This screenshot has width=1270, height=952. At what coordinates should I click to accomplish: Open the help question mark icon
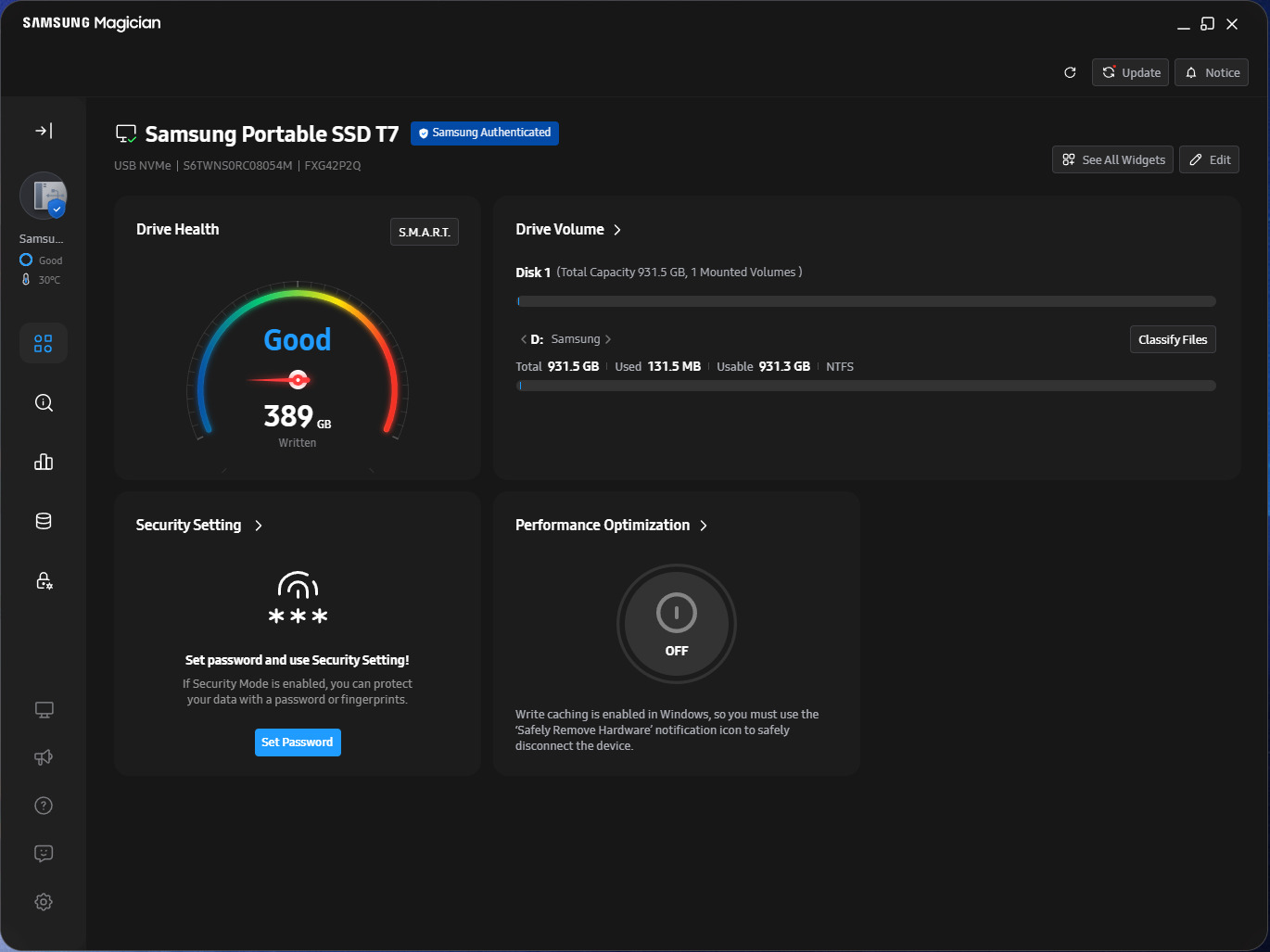[x=44, y=806]
